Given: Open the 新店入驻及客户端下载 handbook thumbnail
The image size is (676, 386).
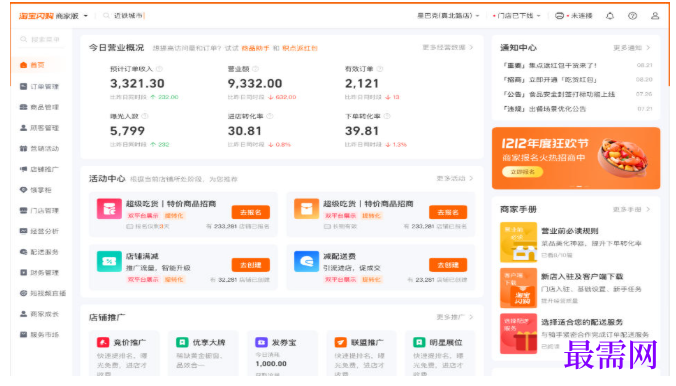Looking at the screenshot, I should coord(518,288).
